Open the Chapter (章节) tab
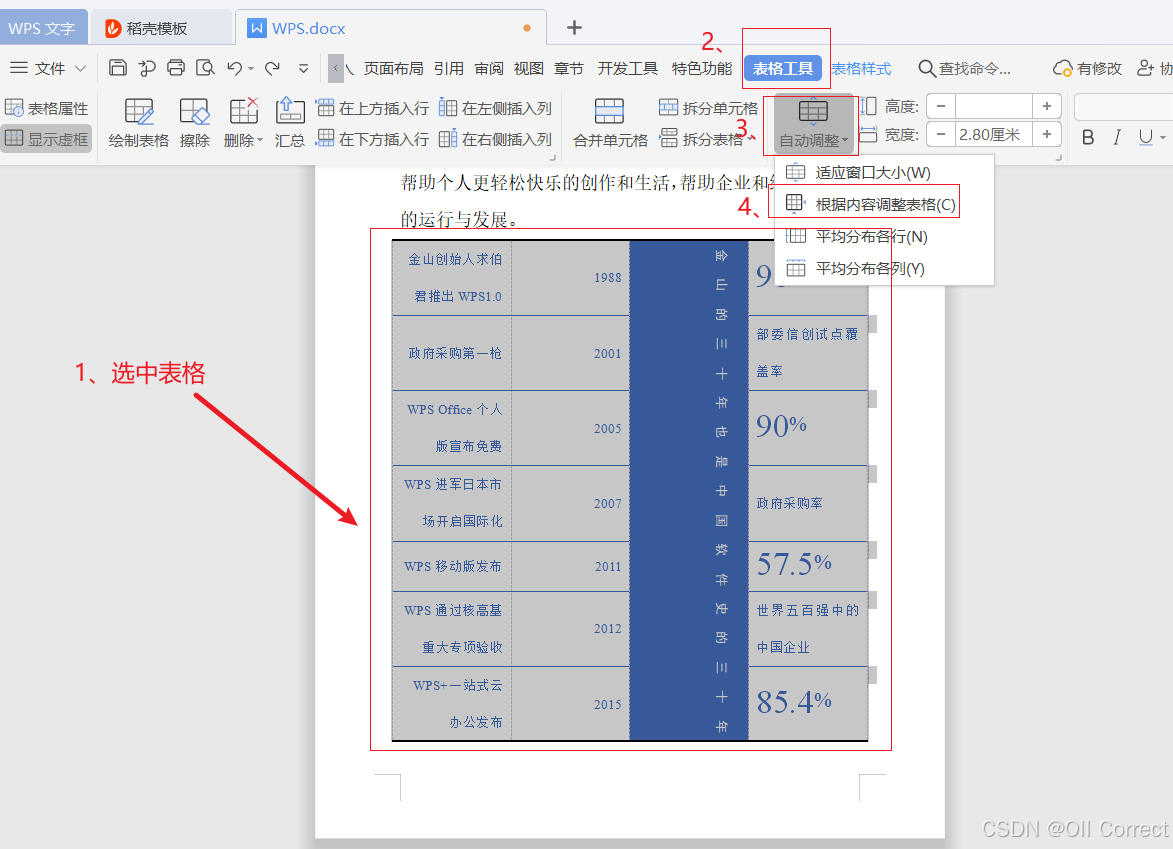The width and height of the screenshot is (1173, 849). pos(569,69)
